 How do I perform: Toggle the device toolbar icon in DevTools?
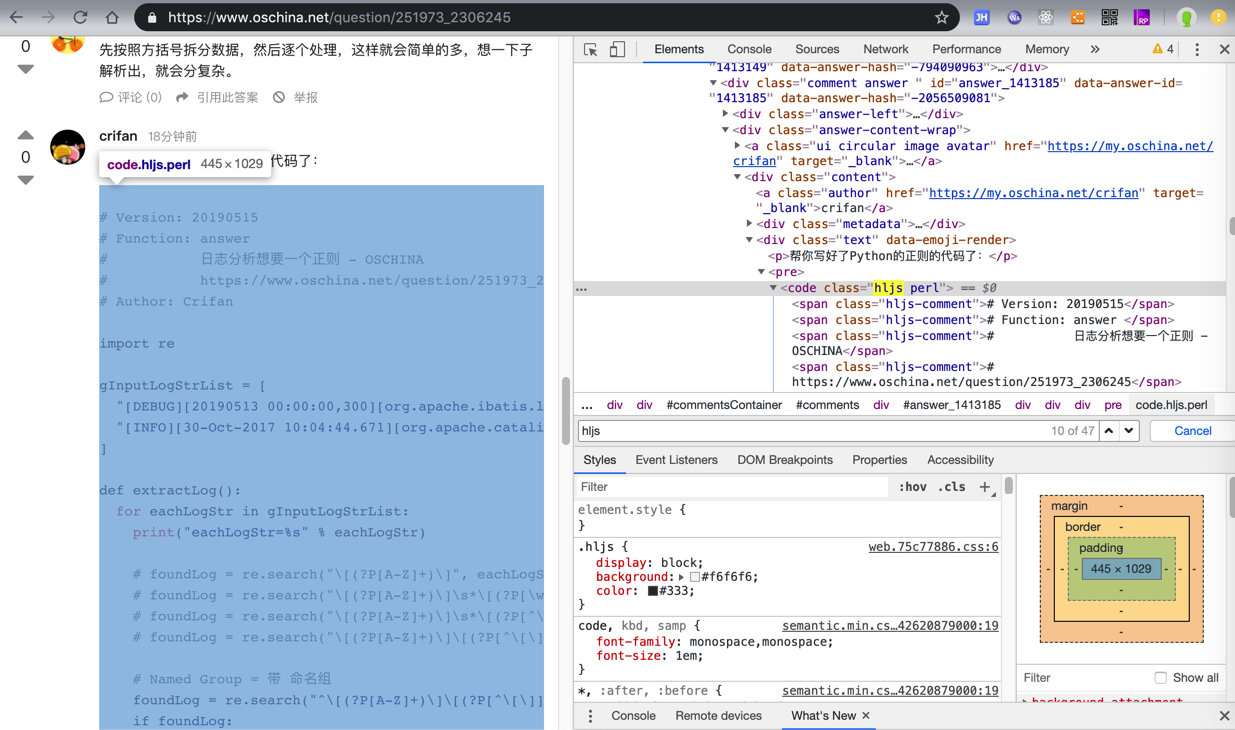pyautogui.click(x=617, y=49)
